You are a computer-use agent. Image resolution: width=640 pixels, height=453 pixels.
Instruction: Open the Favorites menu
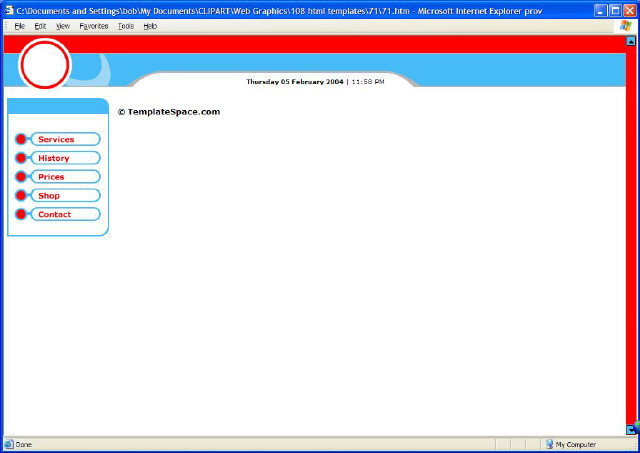[94, 26]
